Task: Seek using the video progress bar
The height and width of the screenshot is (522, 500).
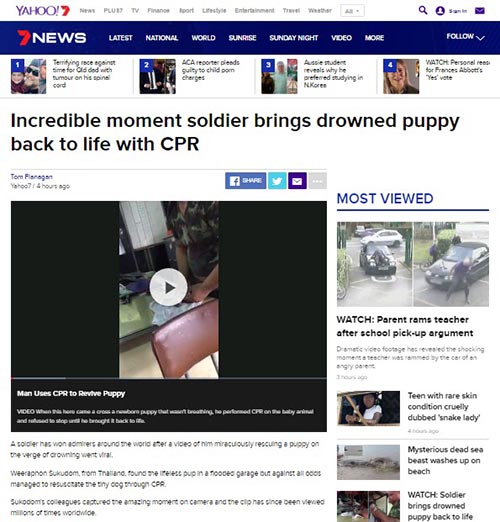Action: pos(169,378)
